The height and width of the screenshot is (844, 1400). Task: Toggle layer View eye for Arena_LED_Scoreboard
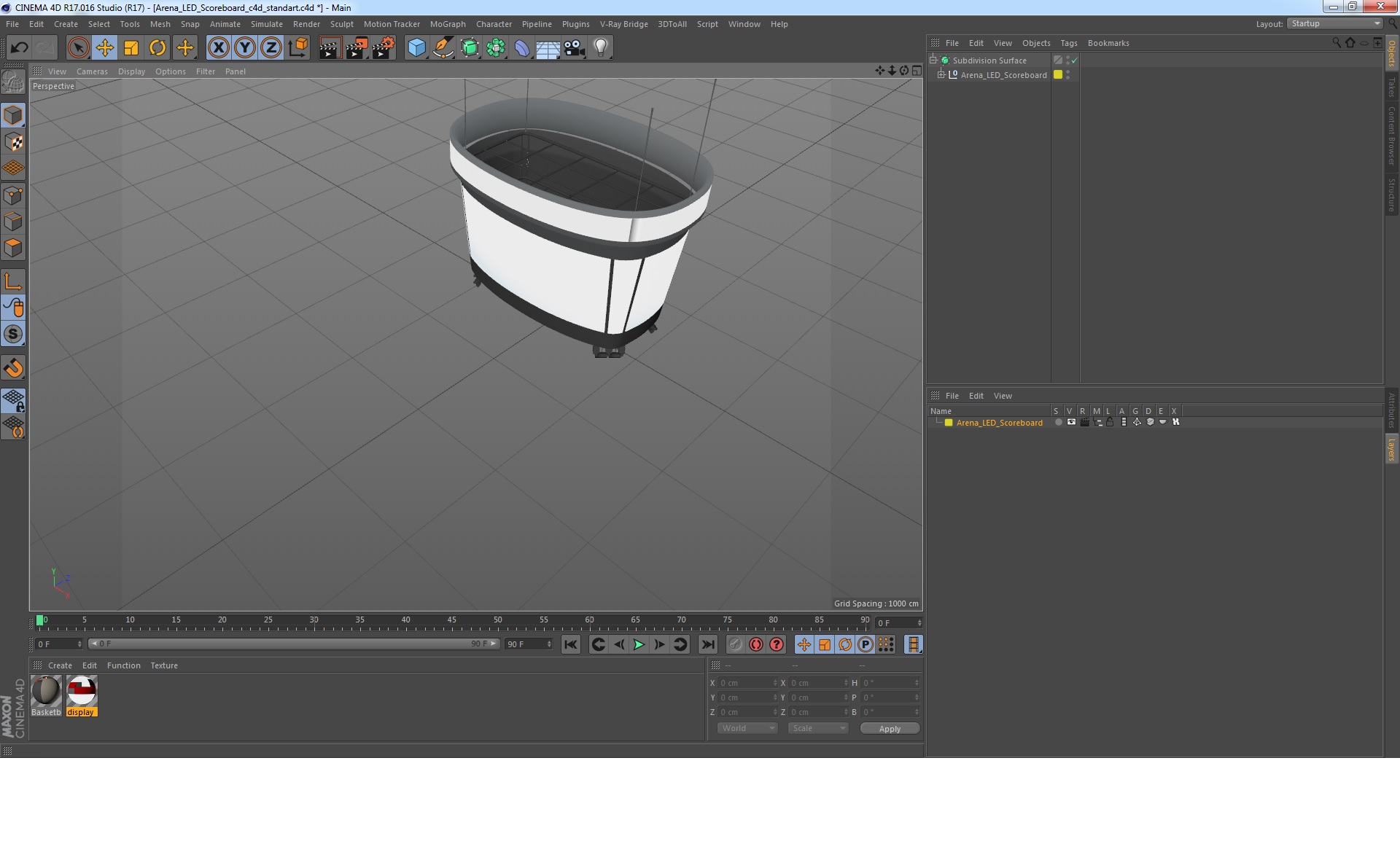click(1071, 422)
